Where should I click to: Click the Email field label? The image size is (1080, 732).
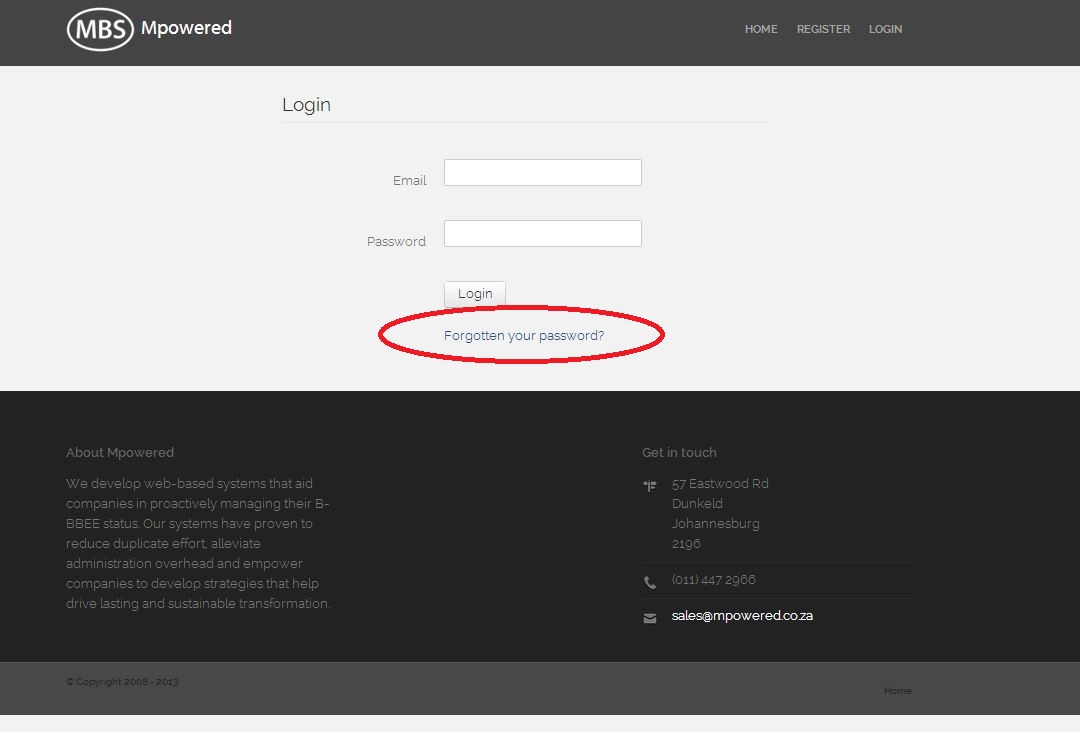[x=410, y=180]
